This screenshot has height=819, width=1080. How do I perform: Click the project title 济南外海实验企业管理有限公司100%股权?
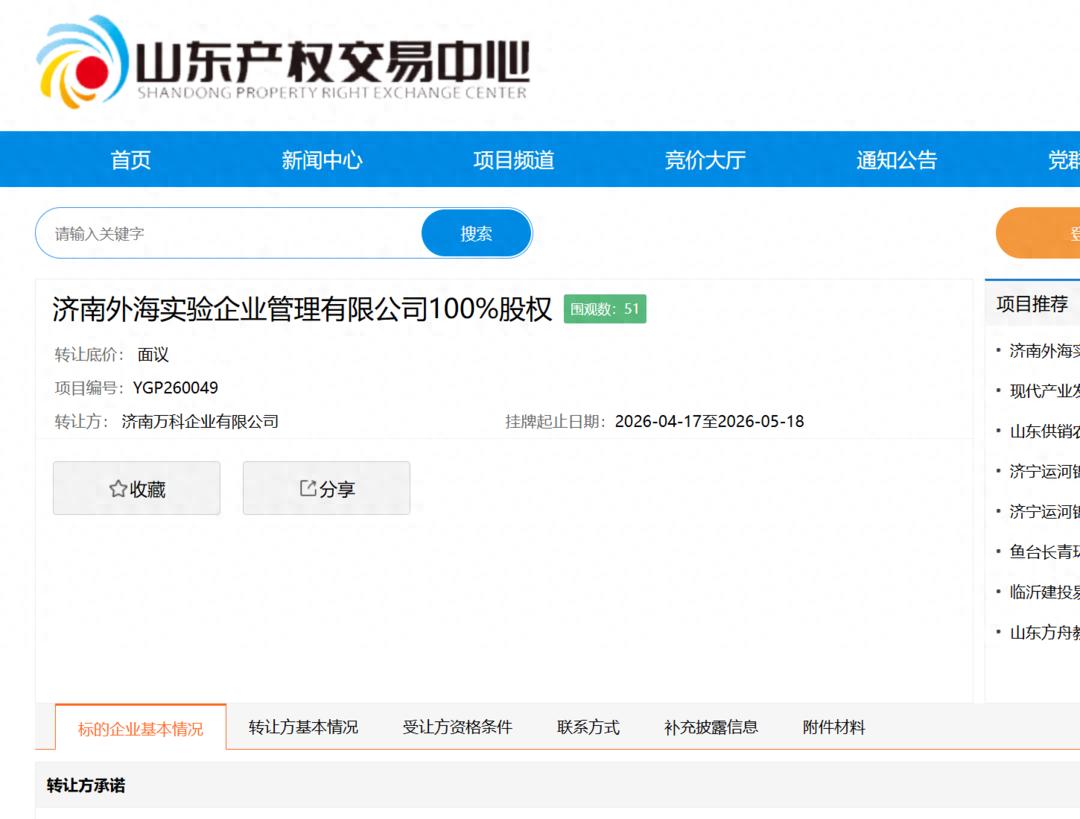coord(302,309)
